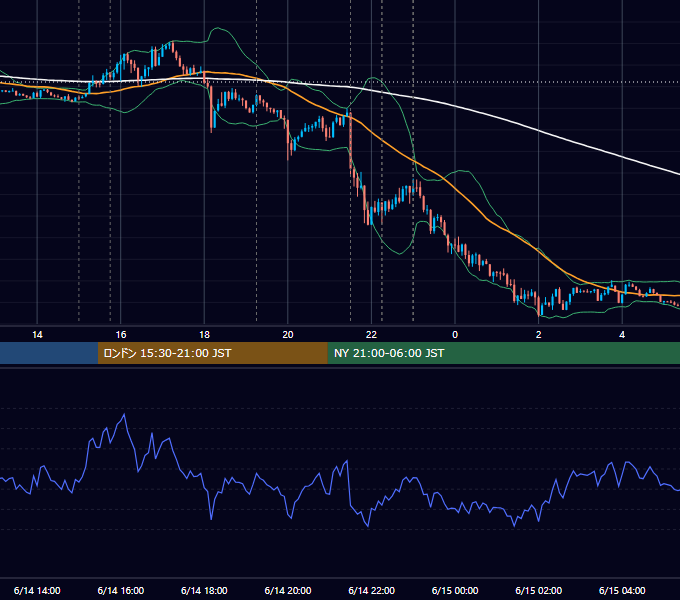Viewport: 680px width, 600px height.
Task: Click the blue session bar before ロンドン
Action: (49, 353)
